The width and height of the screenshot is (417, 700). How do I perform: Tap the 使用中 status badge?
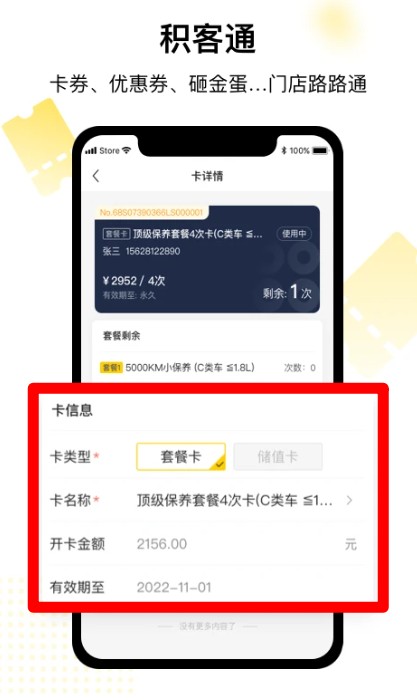click(294, 233)
